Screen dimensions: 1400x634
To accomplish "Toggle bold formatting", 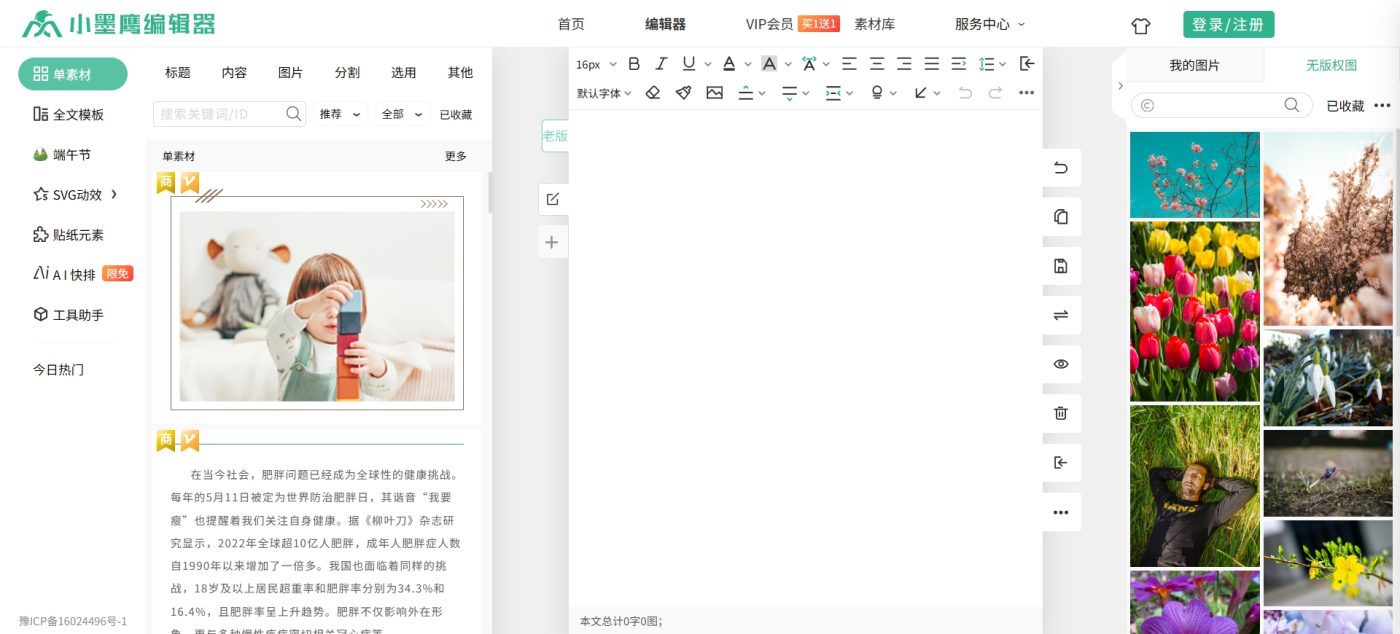I will tap(633, 63).
